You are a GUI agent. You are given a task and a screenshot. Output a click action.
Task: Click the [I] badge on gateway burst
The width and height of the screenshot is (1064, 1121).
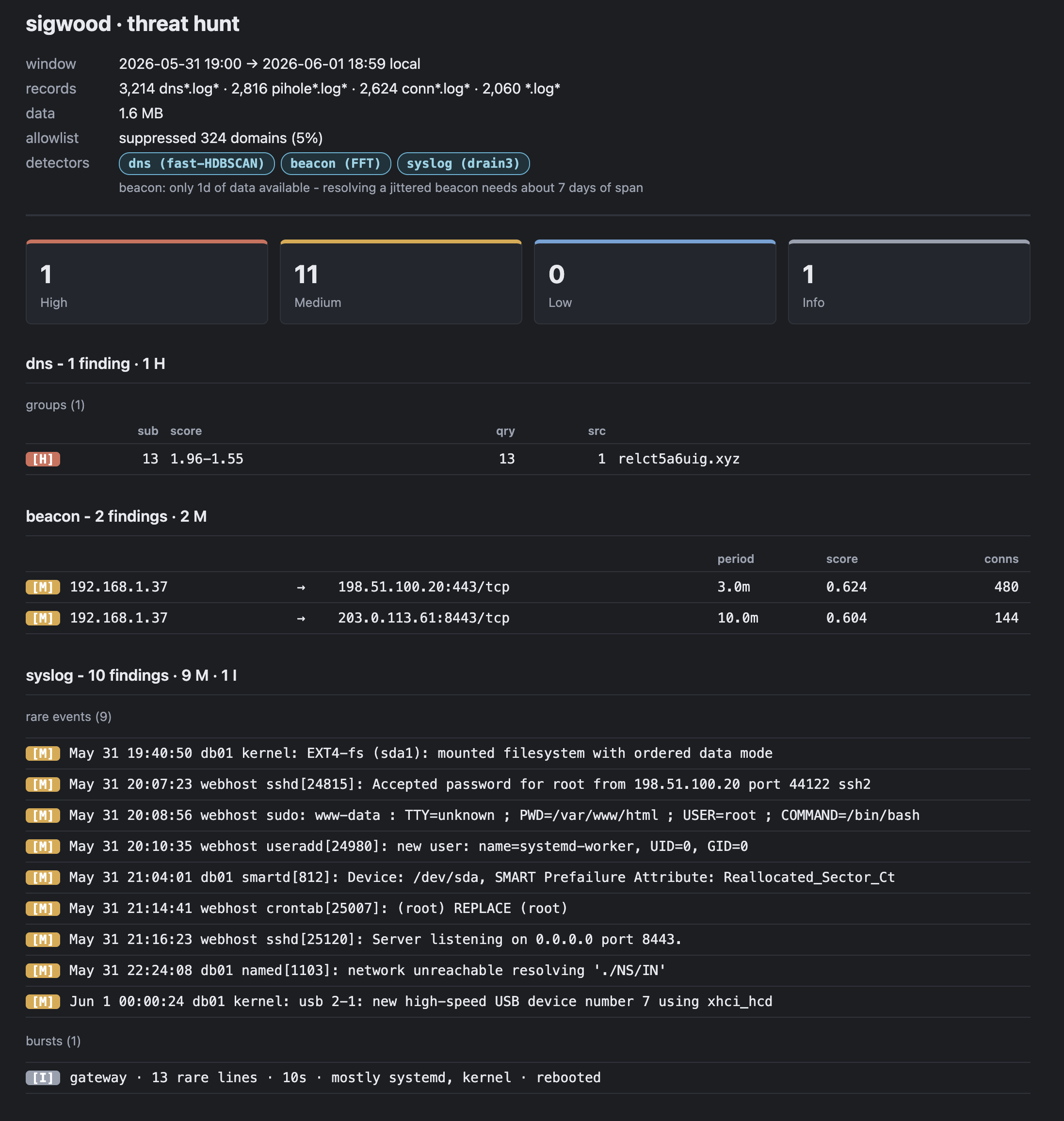[43, 1078]
